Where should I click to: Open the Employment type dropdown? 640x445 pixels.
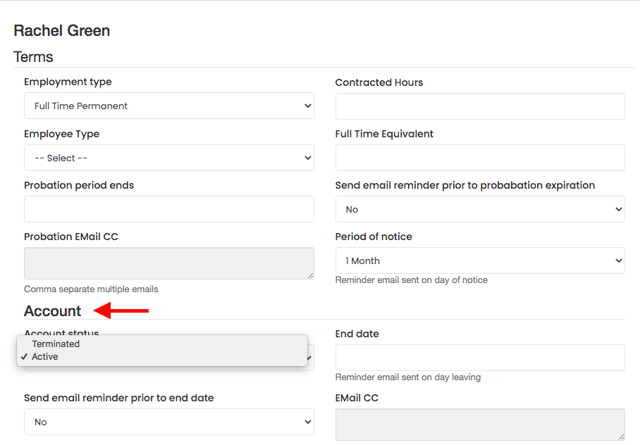click(x=168, y=106)
